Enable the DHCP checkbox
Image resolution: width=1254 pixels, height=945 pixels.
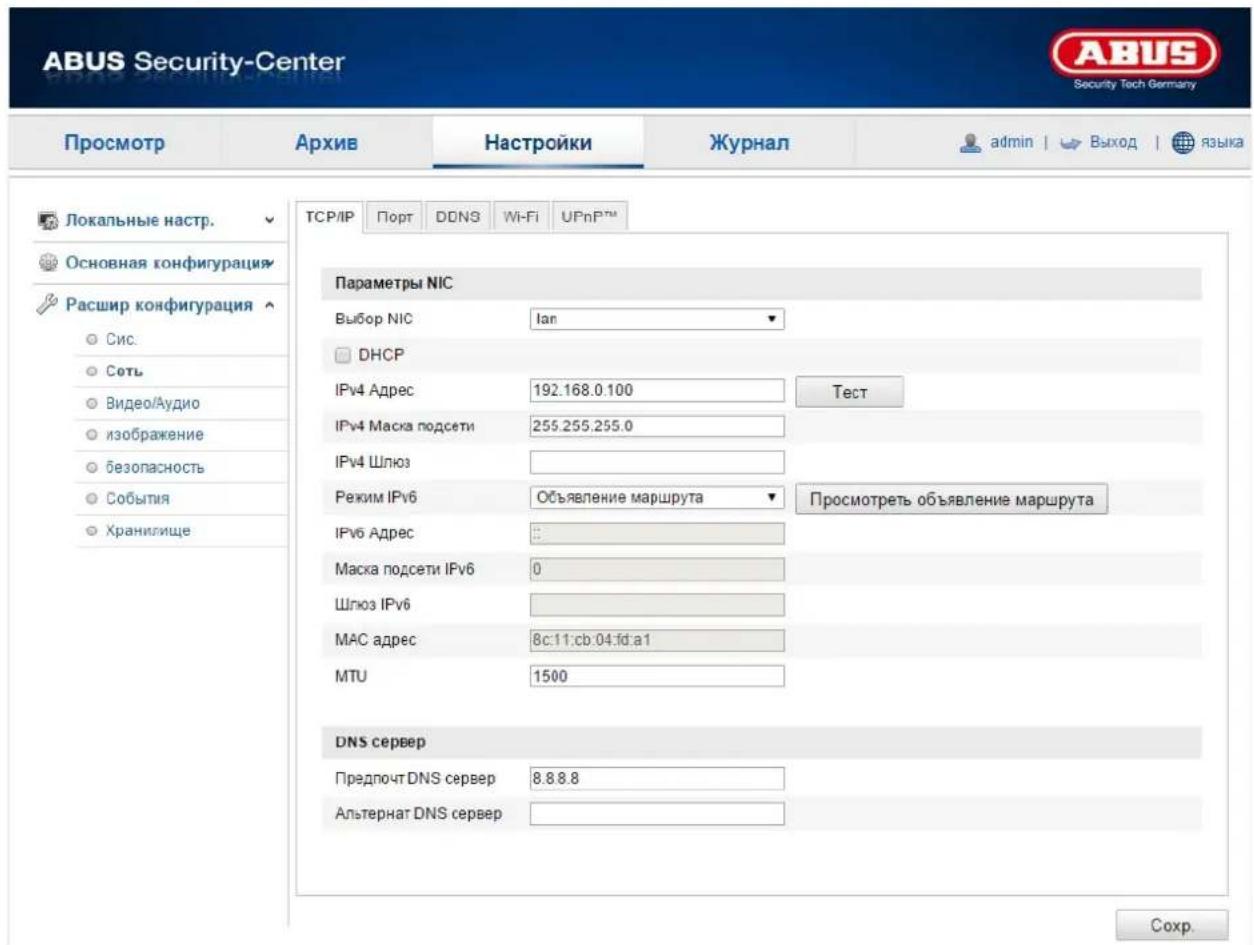[x=341, y=355]
